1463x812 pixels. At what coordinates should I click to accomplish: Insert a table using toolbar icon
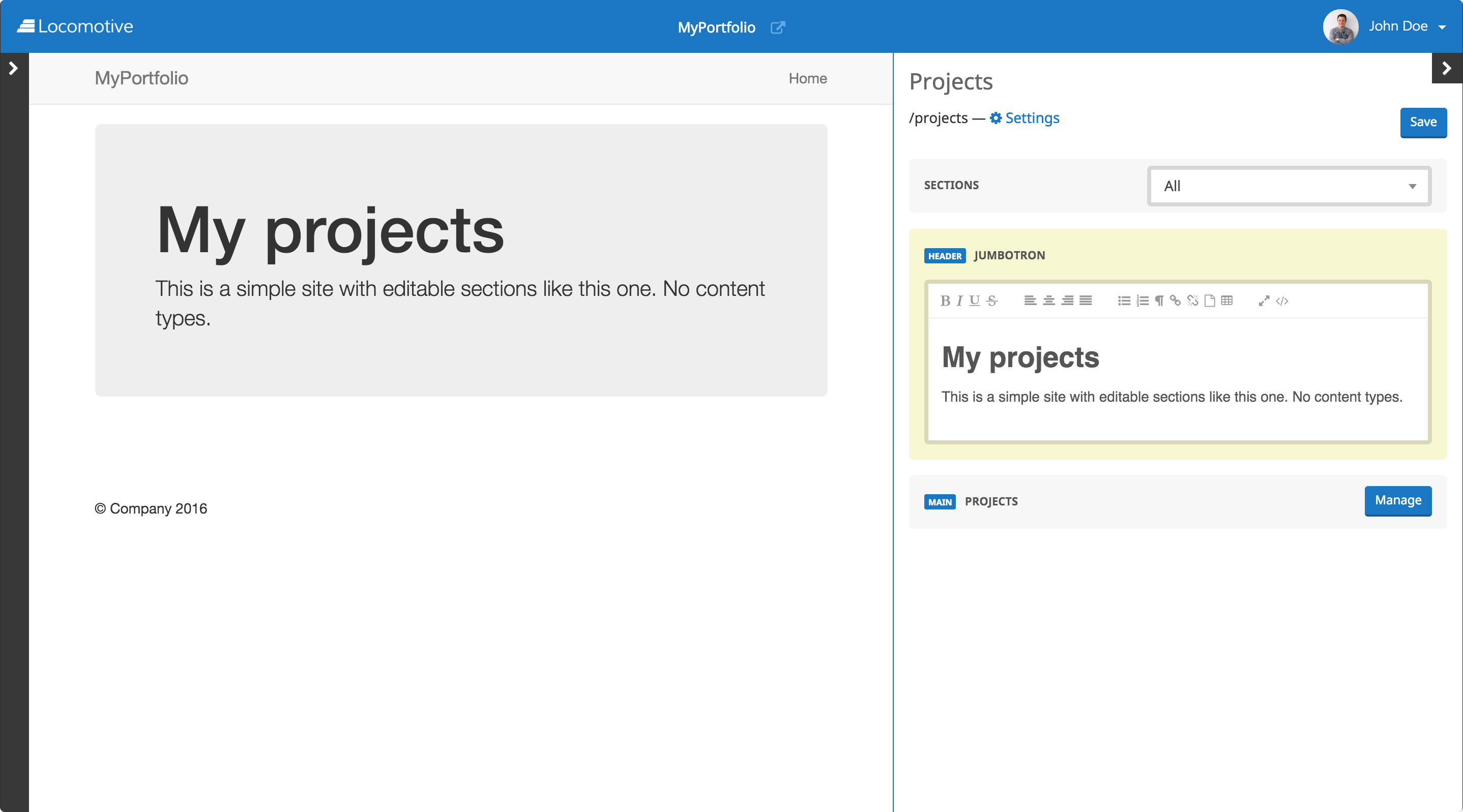pyautogui.click(x=1227, y=301)
